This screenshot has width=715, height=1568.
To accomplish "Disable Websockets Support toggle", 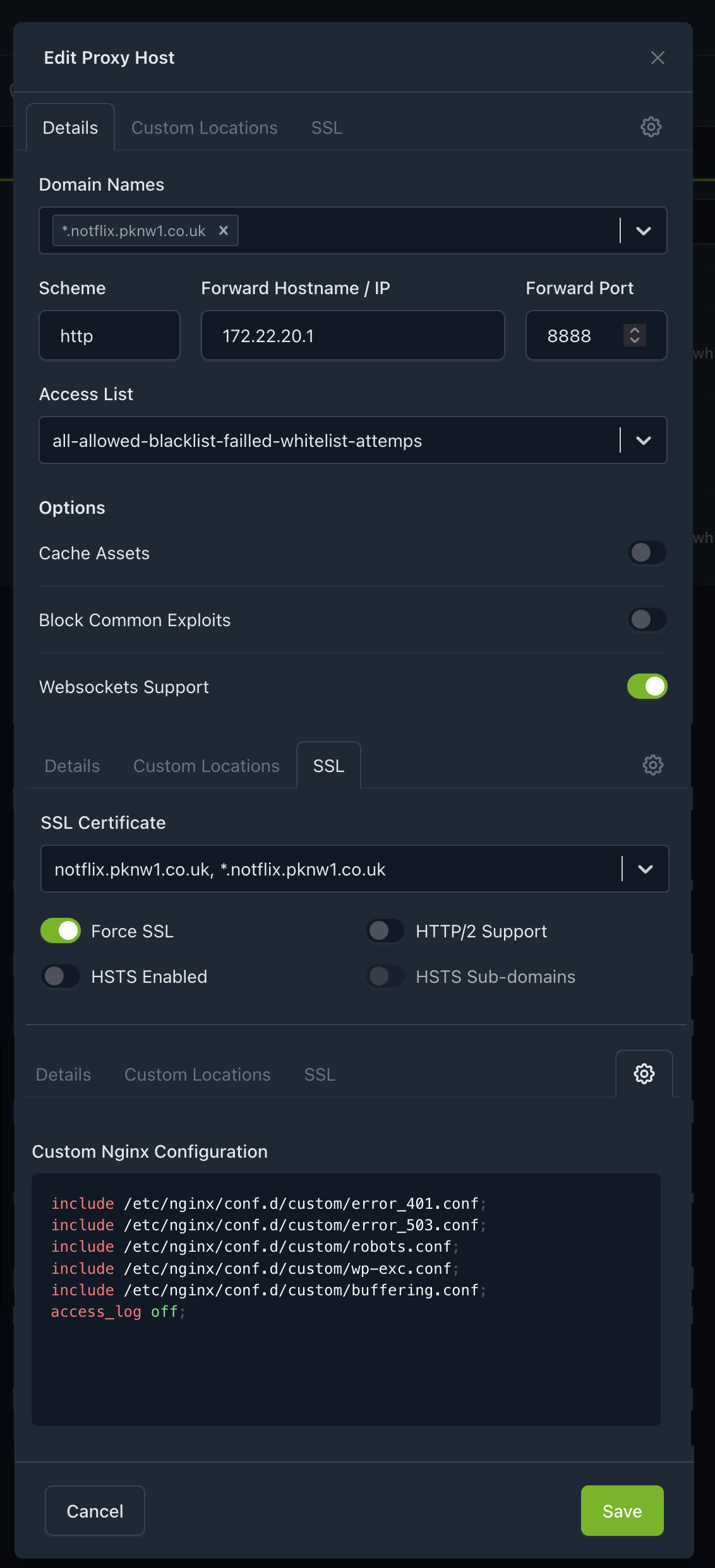I will click(x=647, y=687).
